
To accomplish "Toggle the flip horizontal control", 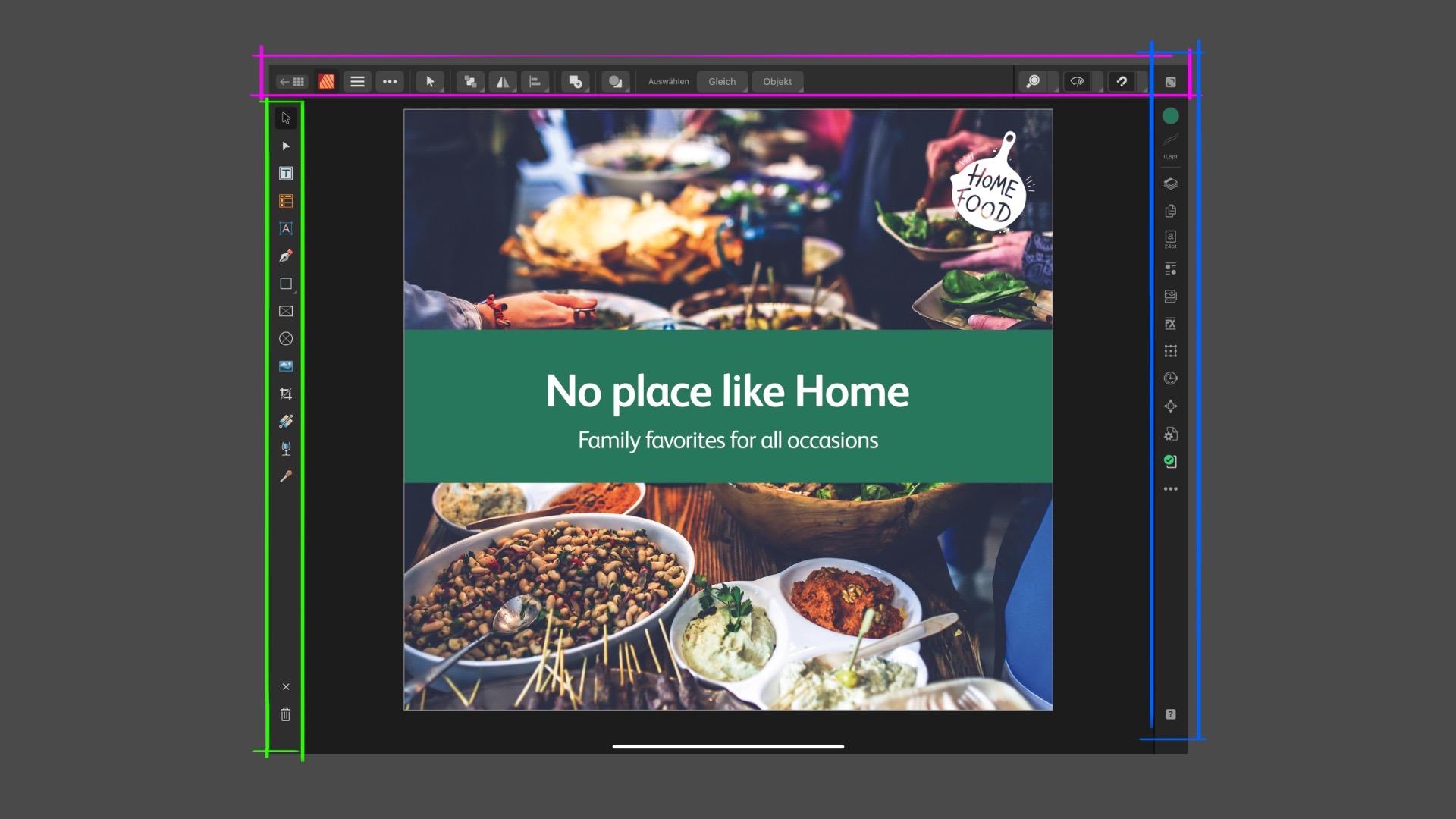I will (x=503, y=81).
